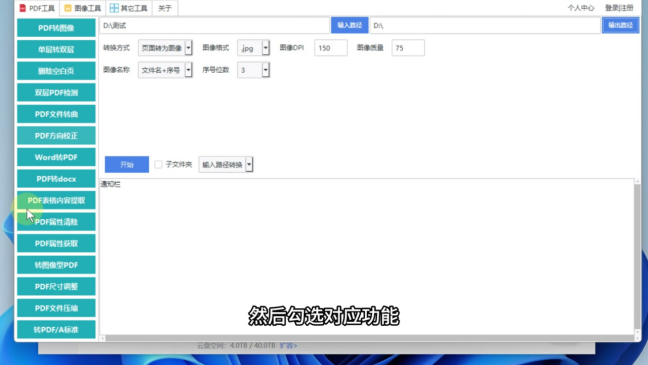Screen dimensions: 648x365
Task: Click the 扩容> link in background window
Action: click(x=288, y=346)
